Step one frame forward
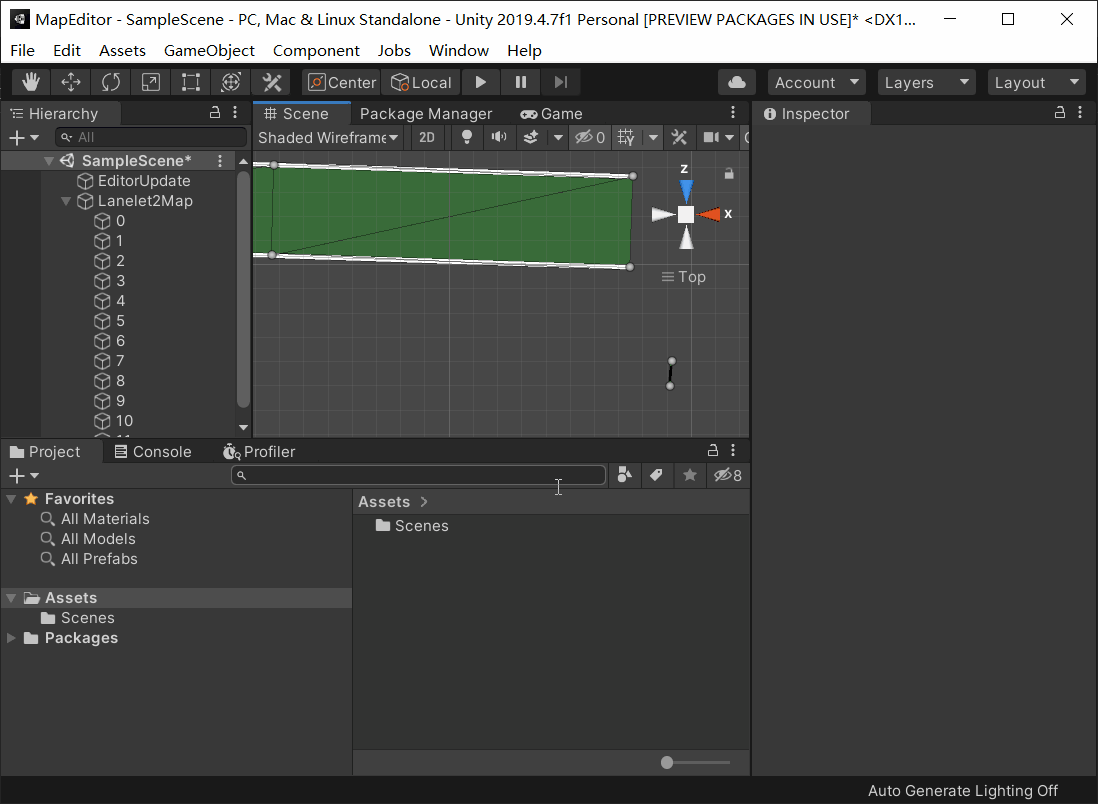The height and width of the screenshot is (804, 1098). (560, 83)
